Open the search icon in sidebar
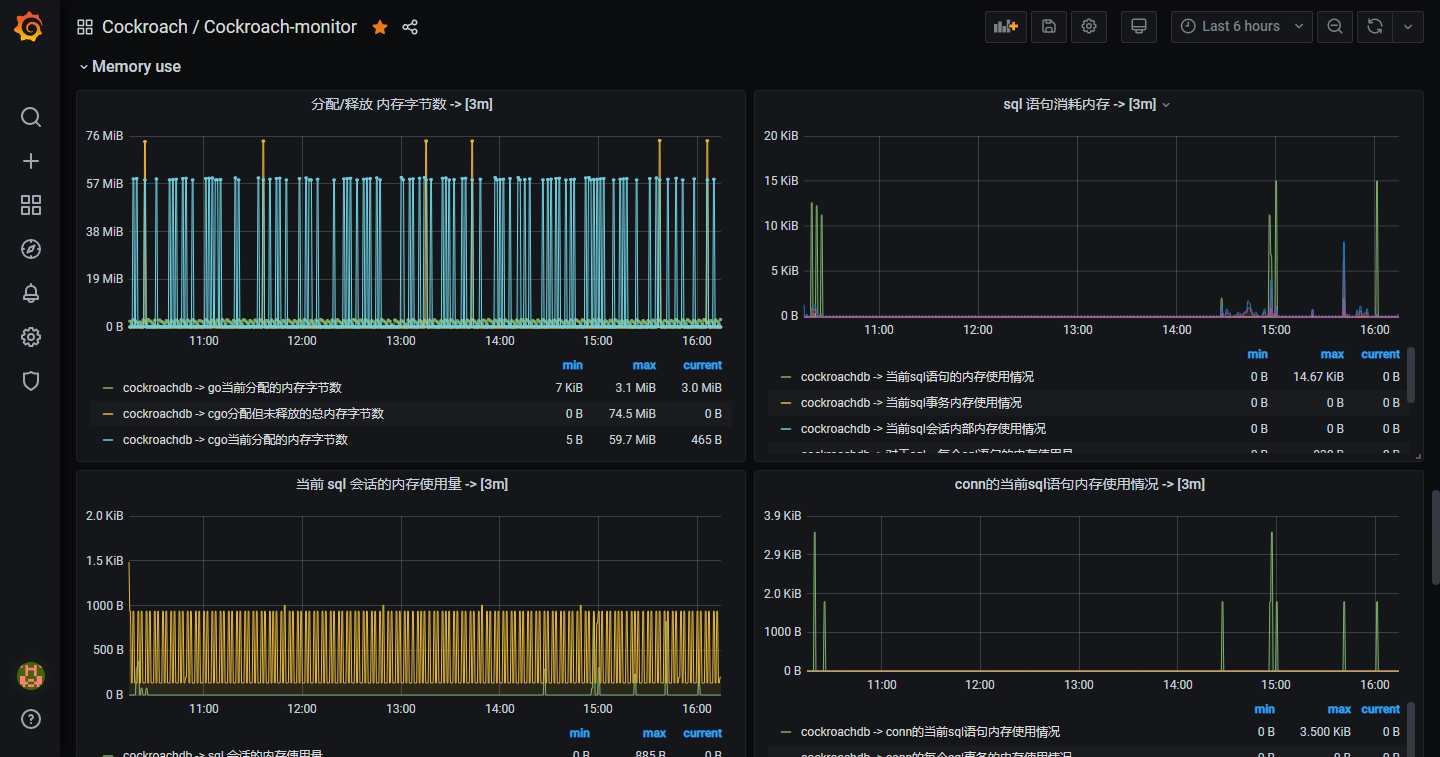1440x757 pixels. [x=31, y=118]
